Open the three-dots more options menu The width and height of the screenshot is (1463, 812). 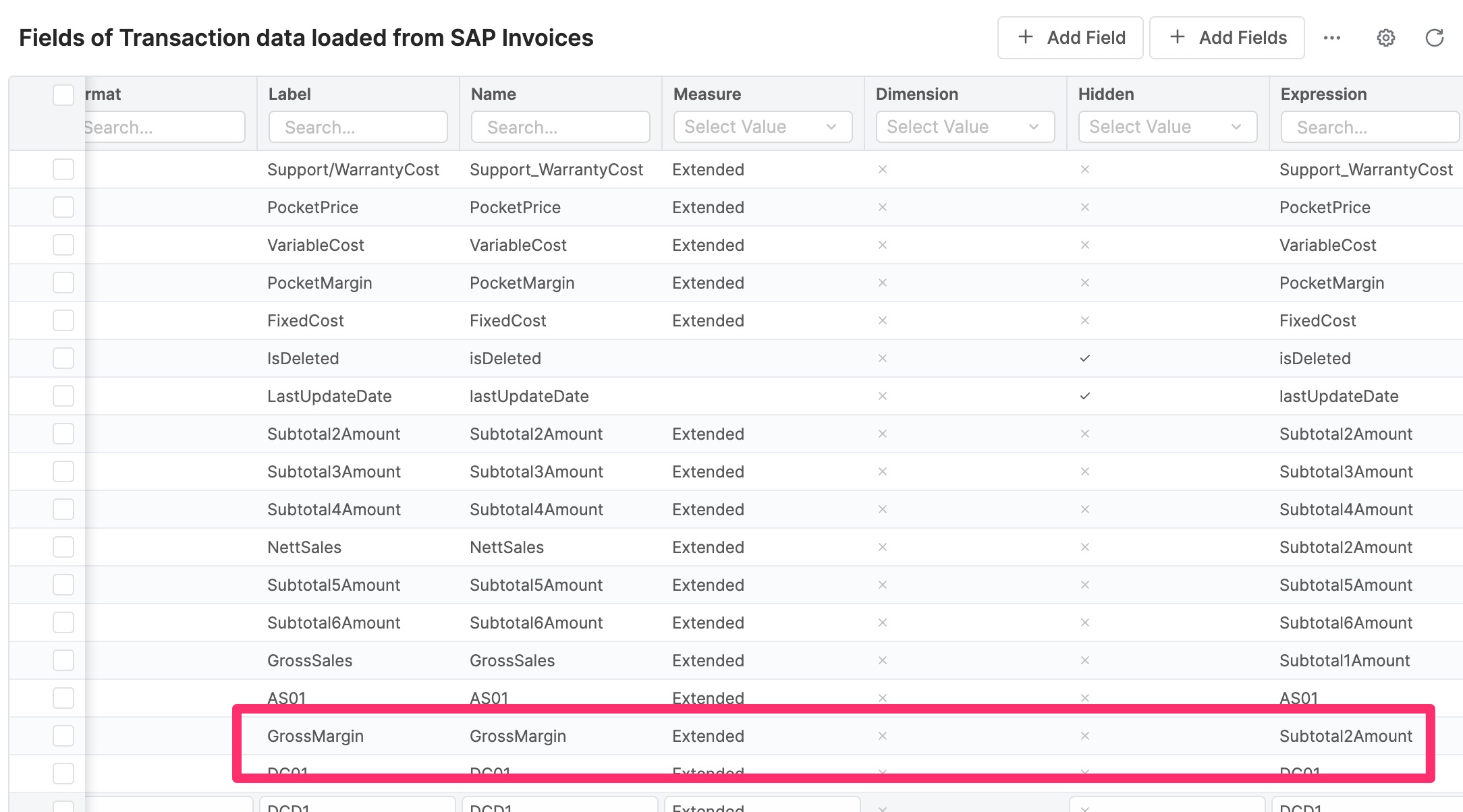pos(1331,38)
